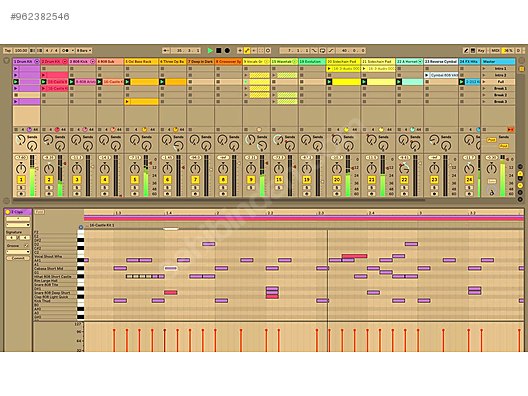Toggle the Follow playback arrow button
The width and height of the screenshot is (528, 396).
(166, 51)
